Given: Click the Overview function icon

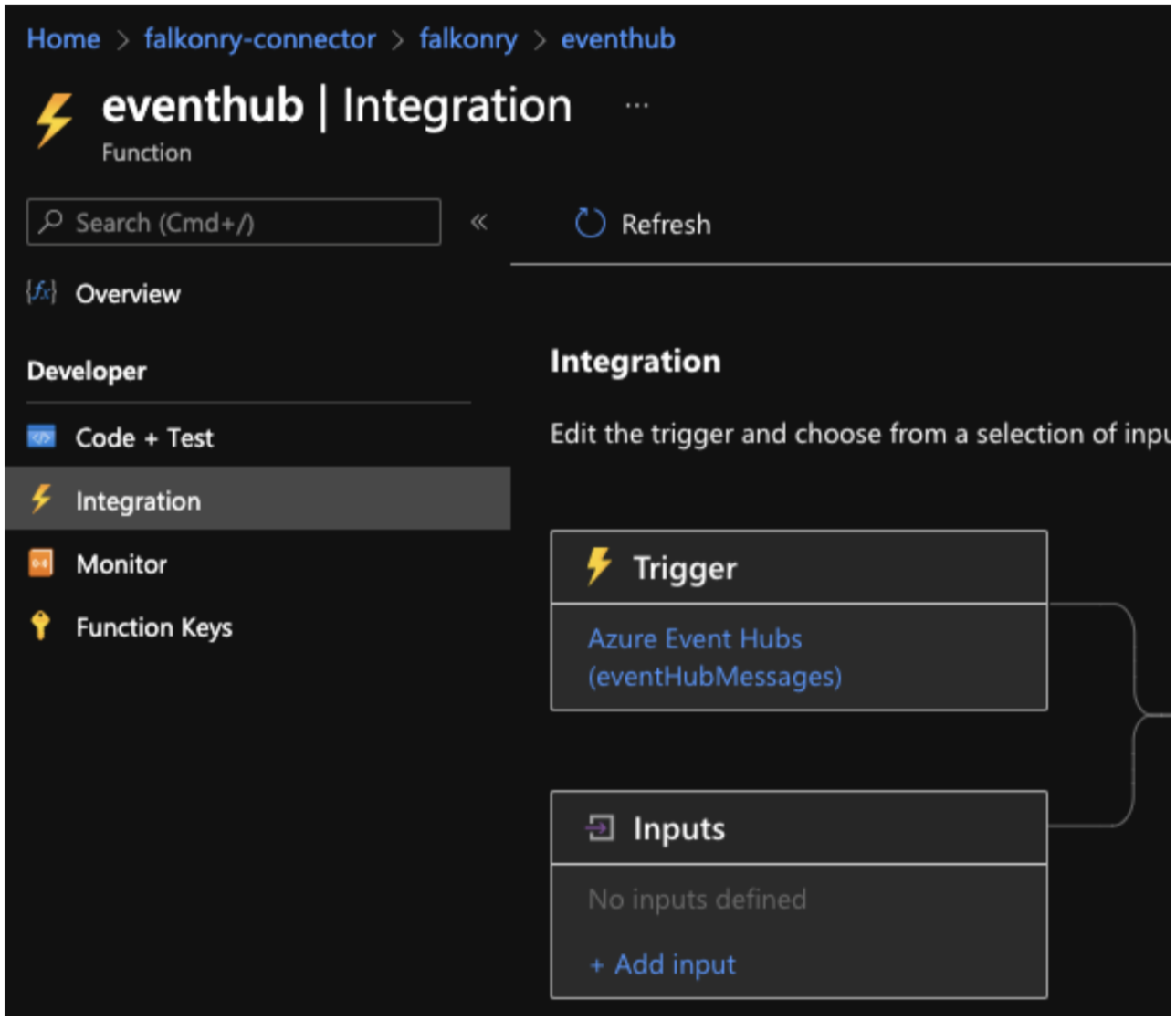Looking at the screenshot, I should [41, 292].
